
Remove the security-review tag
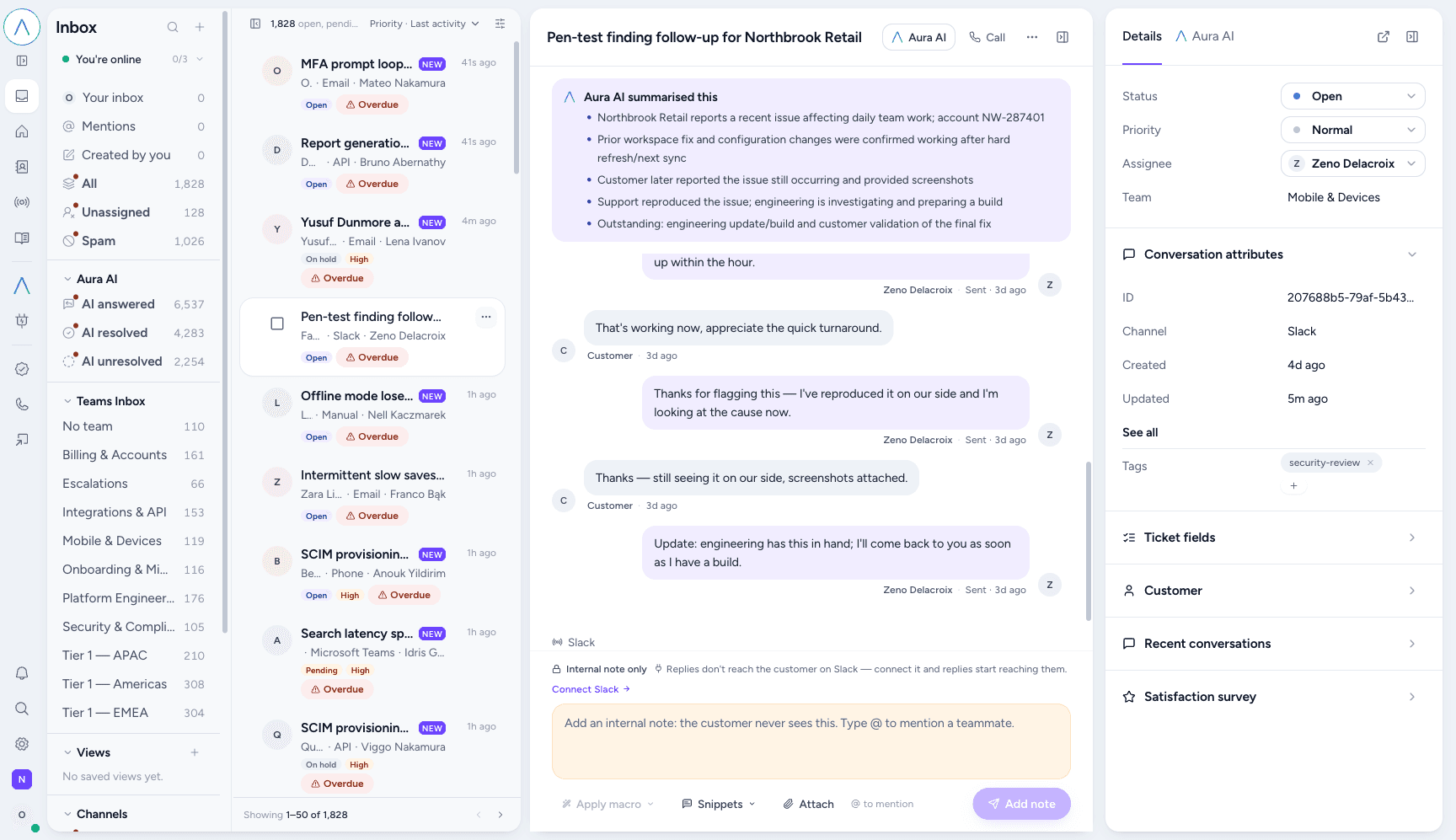(x=1370, y=463)
